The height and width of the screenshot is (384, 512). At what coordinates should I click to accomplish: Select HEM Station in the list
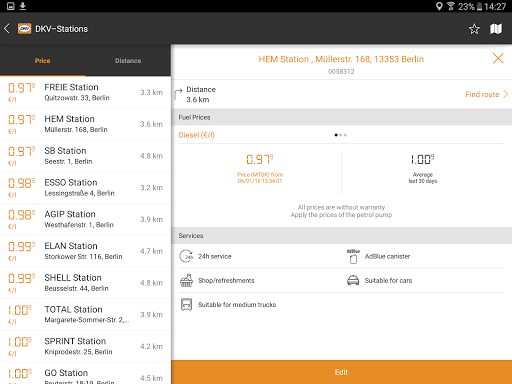point(85,124)
